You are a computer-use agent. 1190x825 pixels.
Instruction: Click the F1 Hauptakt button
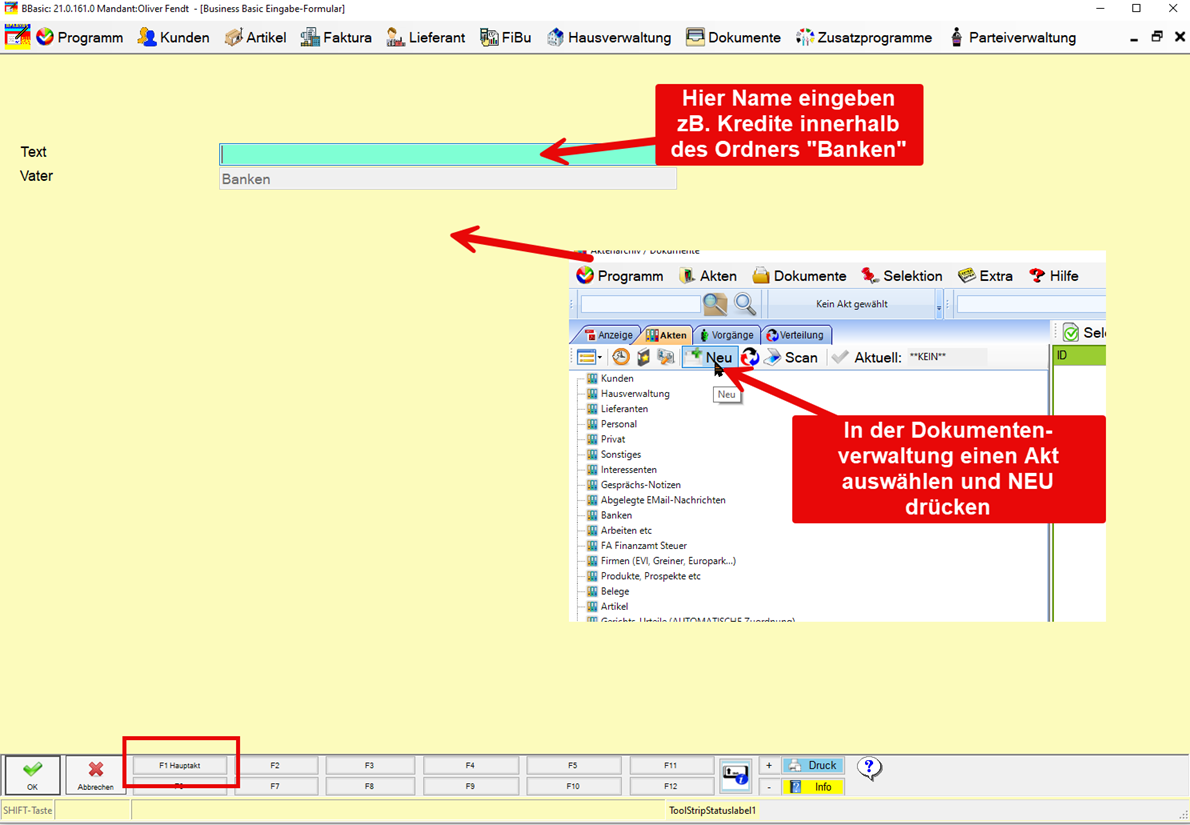click(180, 765)
